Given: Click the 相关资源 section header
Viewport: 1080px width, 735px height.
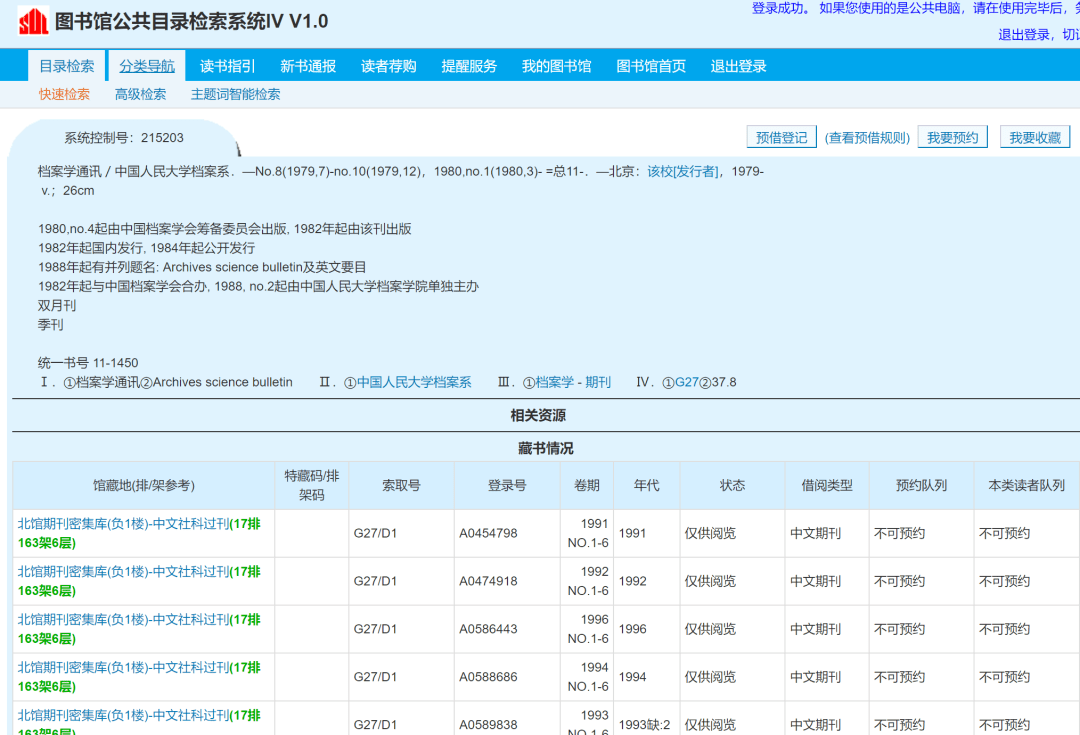Looking at the screenshot, I should tap(538, 415).
